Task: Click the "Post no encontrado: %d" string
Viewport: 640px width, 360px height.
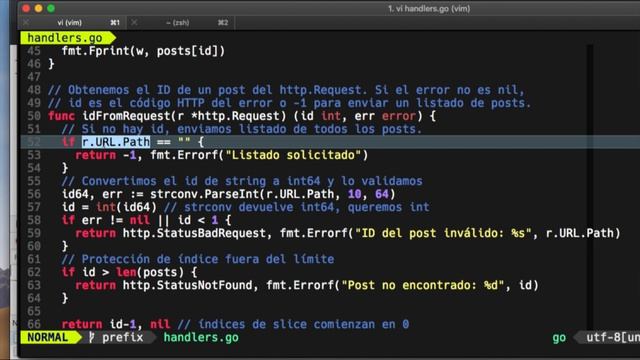Action: [422, 285]
